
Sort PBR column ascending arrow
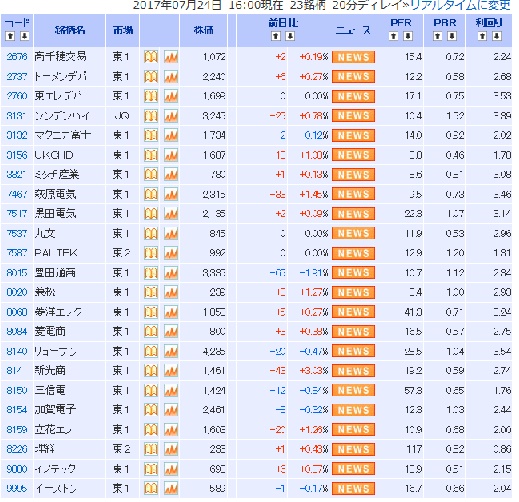[438, 36]
